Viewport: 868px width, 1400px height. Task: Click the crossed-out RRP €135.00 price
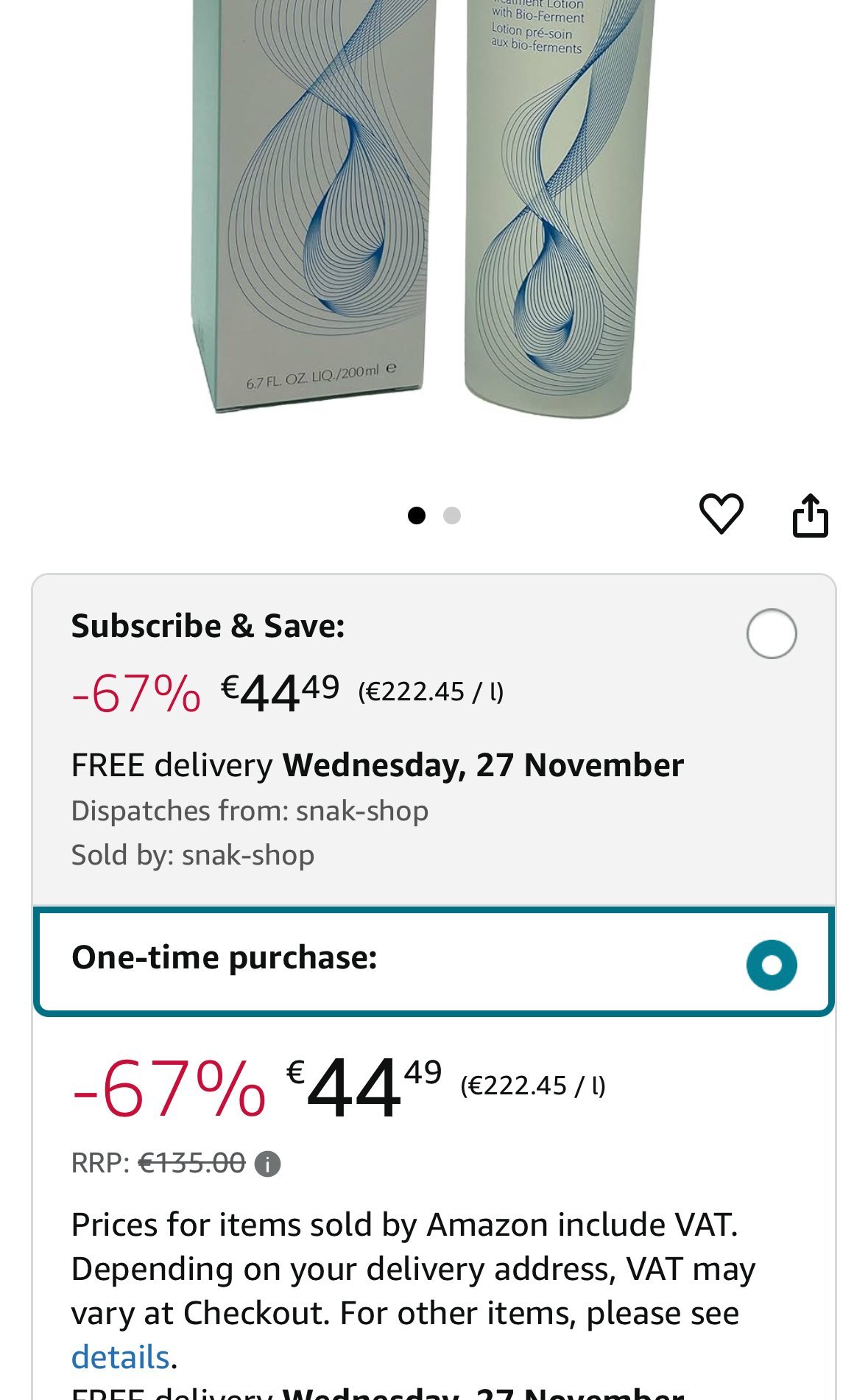tap(191, 1164)
